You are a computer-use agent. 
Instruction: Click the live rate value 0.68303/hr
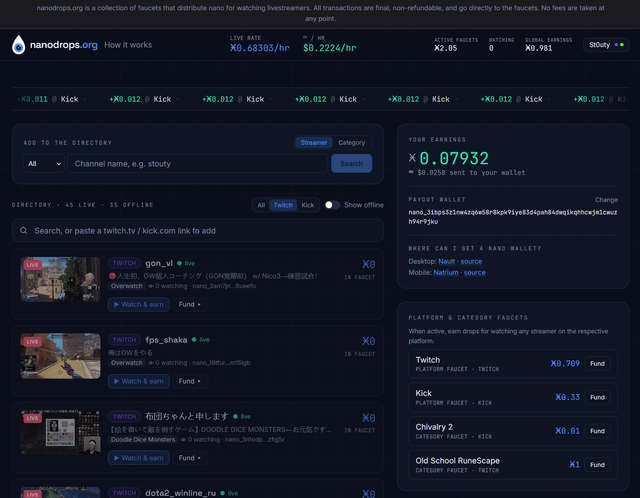pyautogui.click(x=260, y=48)
